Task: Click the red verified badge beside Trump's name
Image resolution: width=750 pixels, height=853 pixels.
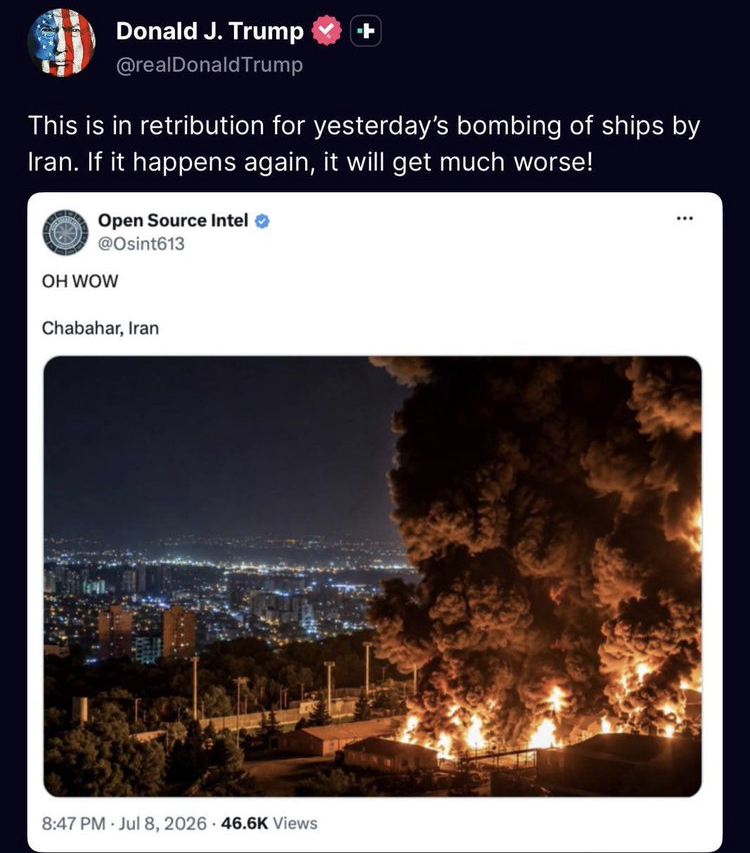Action: [326, 31]
